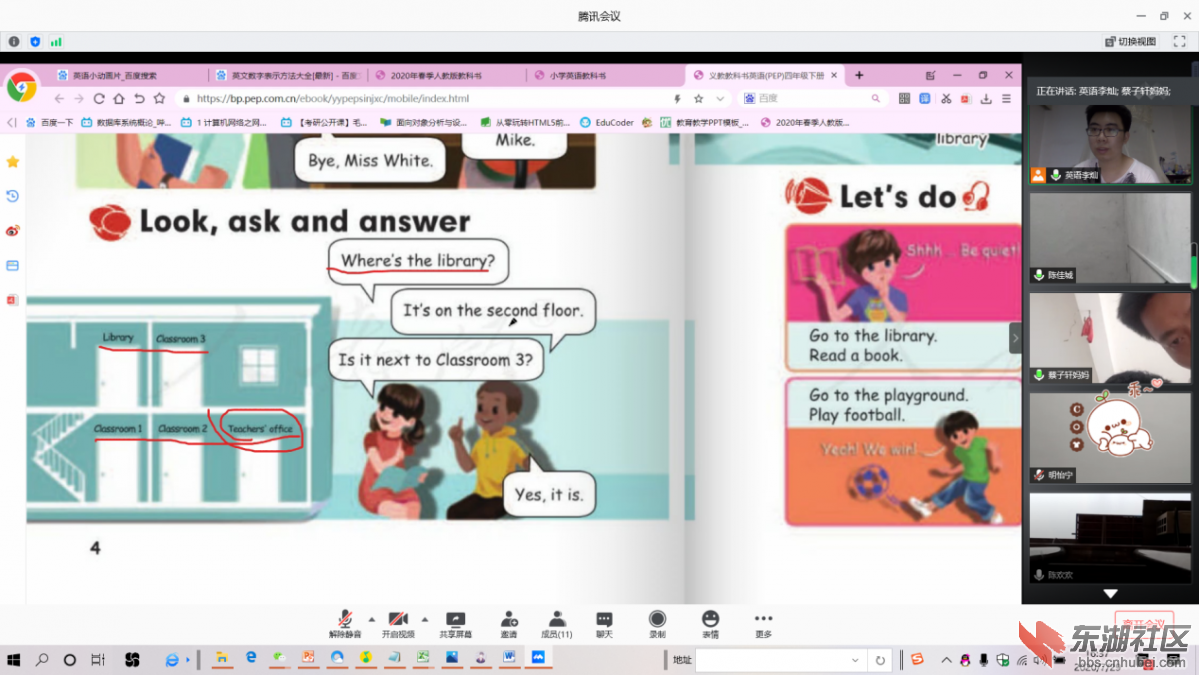Open Task View on the taskbar
Viewport: 1199px width, 675px height.
tap(98, 659)
